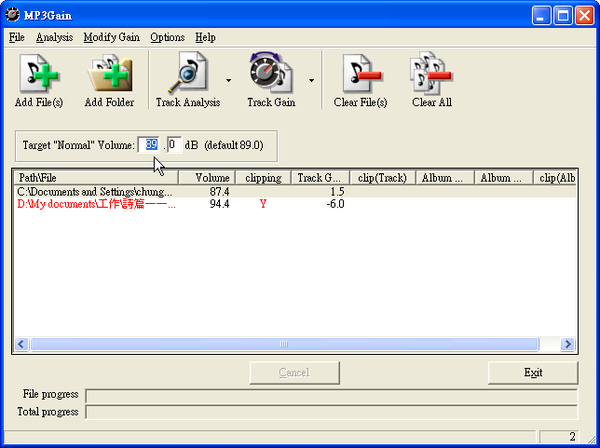
Task: Sort by the Track G... column header
Action: click(x=320, y=178)
